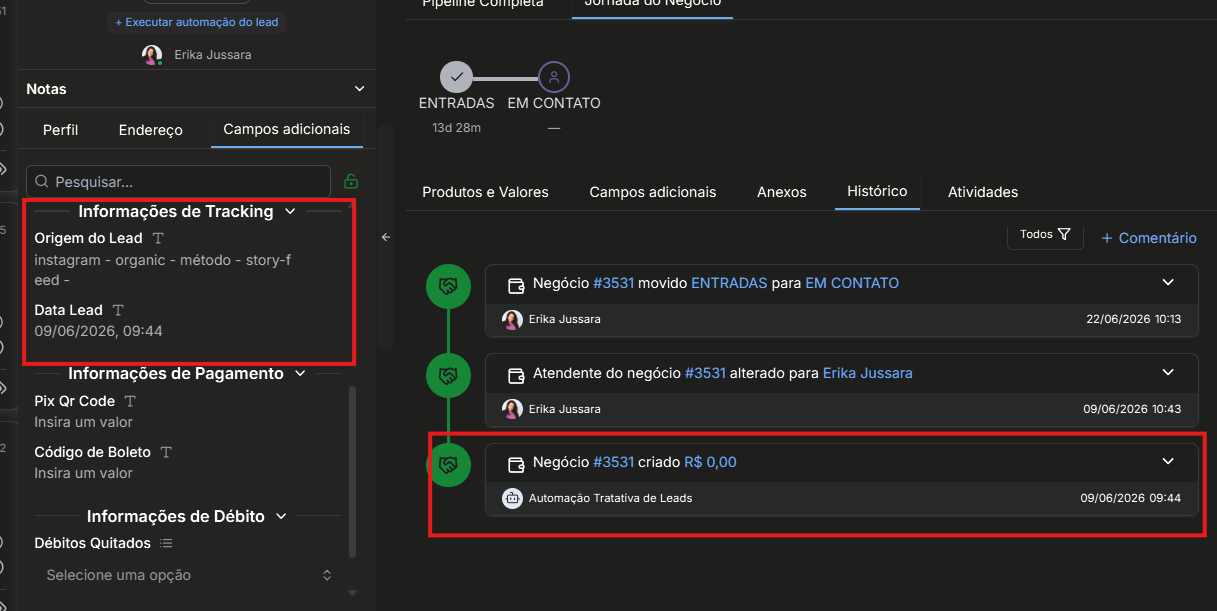Click the + Comentário link

[x=1148, y=238]
